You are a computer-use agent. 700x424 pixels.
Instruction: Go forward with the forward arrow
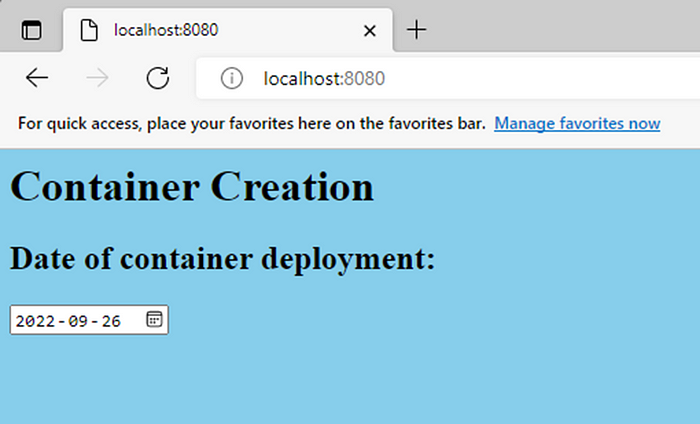tap(97, 78)
